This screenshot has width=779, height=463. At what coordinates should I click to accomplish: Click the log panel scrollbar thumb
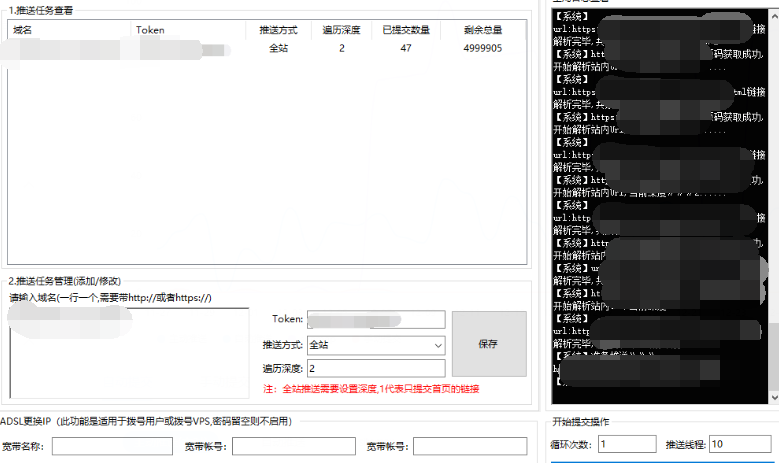(774, 356)
